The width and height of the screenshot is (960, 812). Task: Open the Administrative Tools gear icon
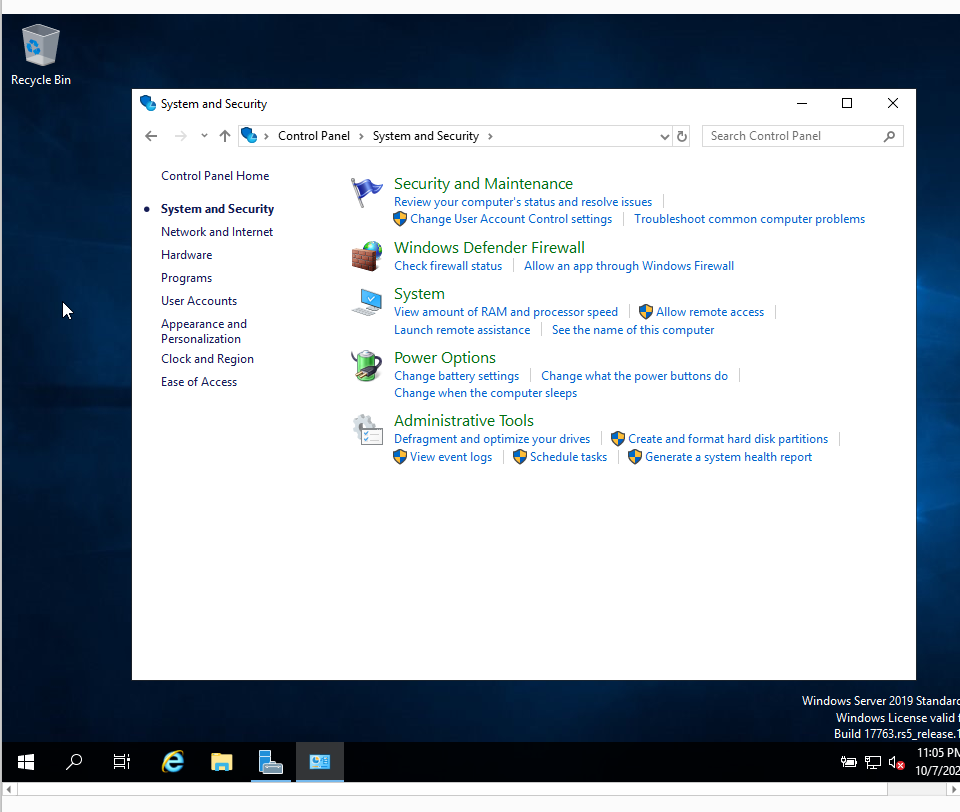[x=366, y=429]
